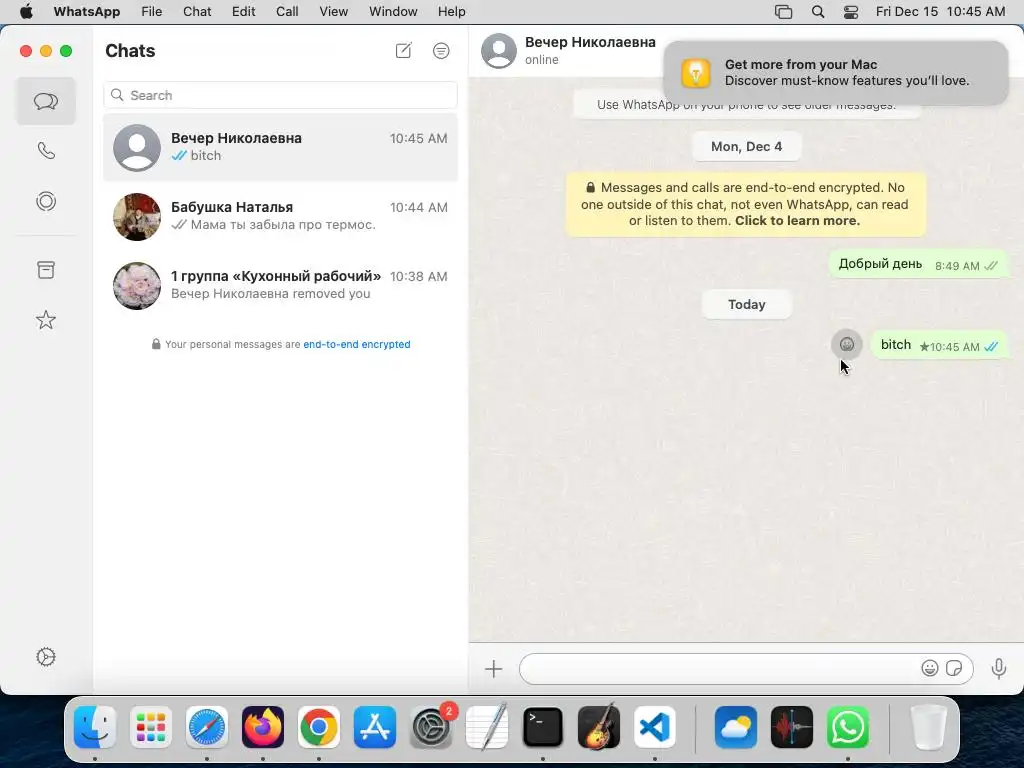This screenshot has height=768, width=1024.
Task: Open sticker picker in message field
Action: 954,668
